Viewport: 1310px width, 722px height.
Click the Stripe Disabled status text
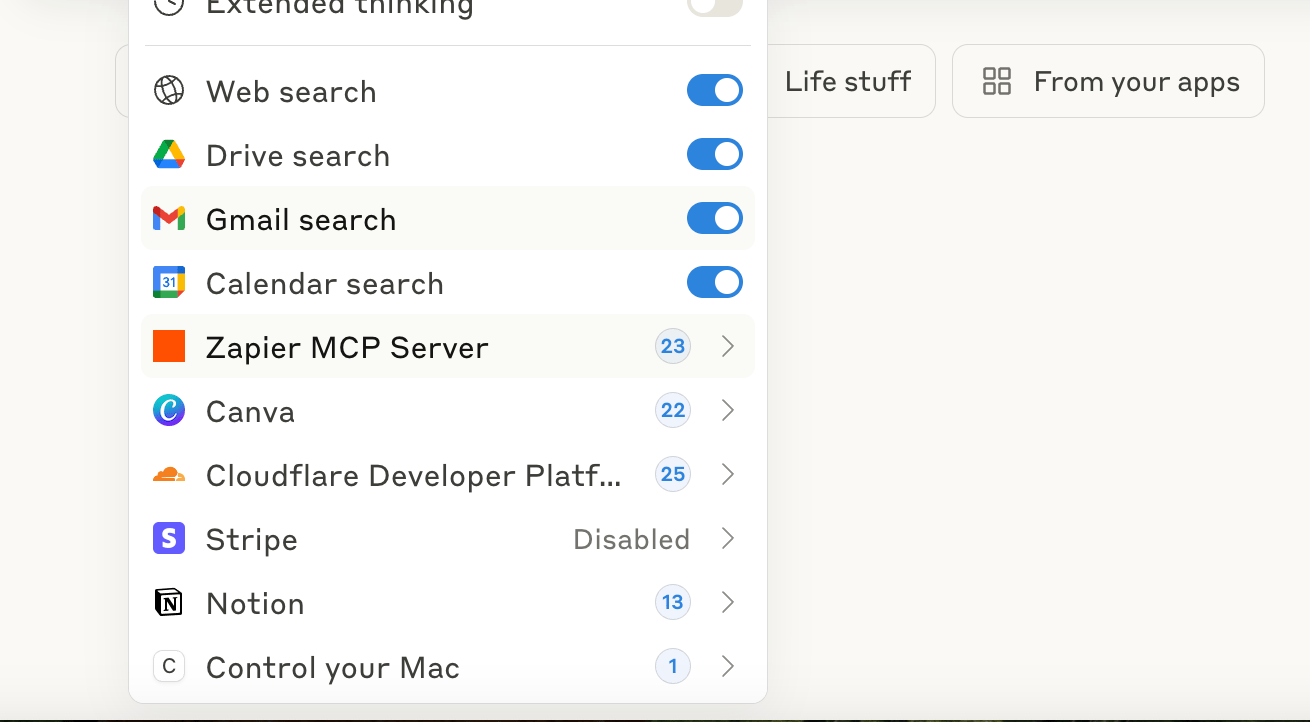point(632,539)
